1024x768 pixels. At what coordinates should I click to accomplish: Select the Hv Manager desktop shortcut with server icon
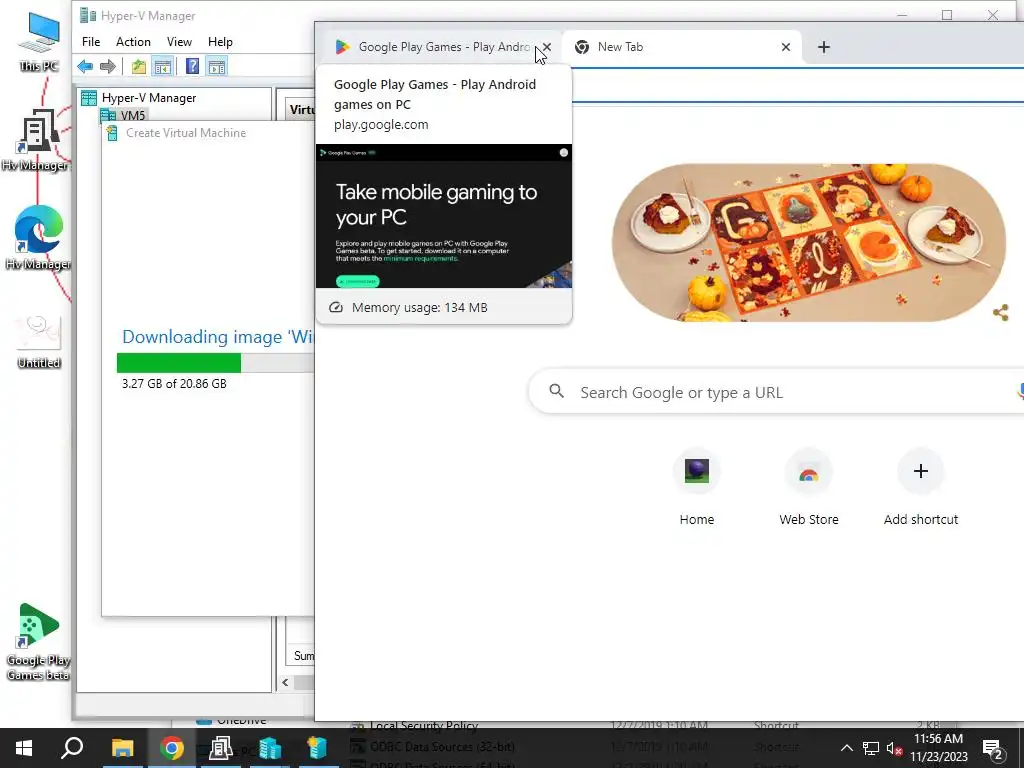36,140
